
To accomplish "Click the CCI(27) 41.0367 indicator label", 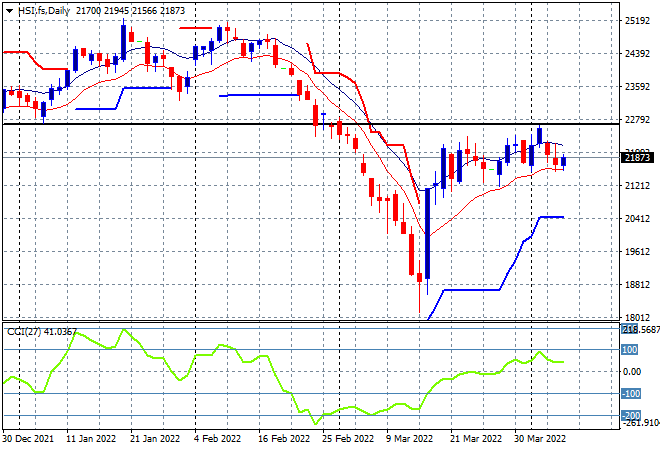I will 42,332.
